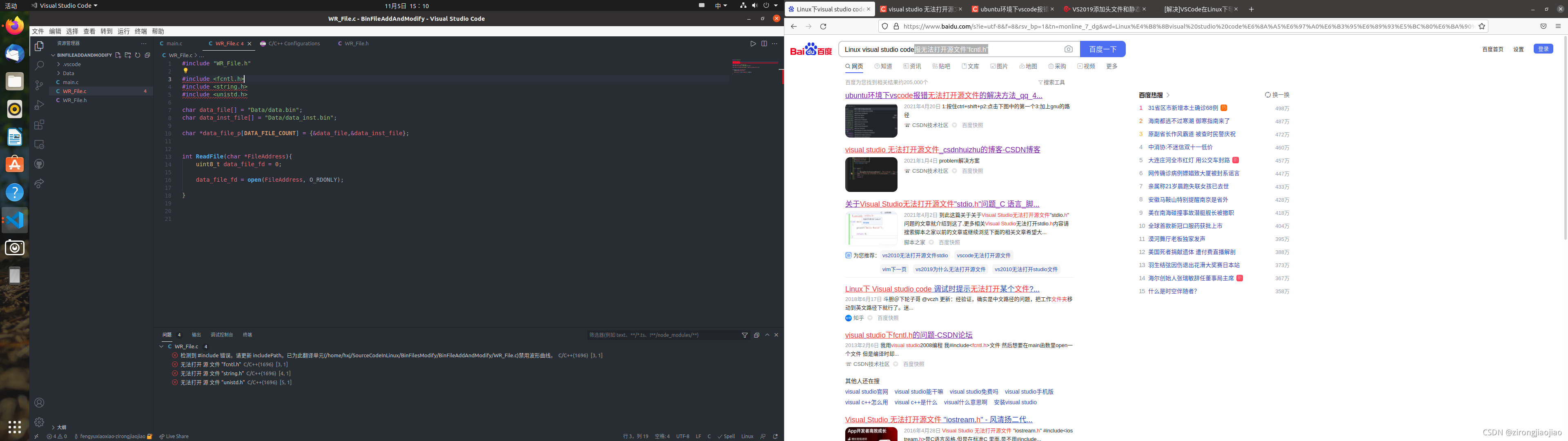Open the visual studio下fcntl.h的问题 CSDN link
This screenshot has height=441, width=1568.
pyautogui.click(x=908, y=335)
